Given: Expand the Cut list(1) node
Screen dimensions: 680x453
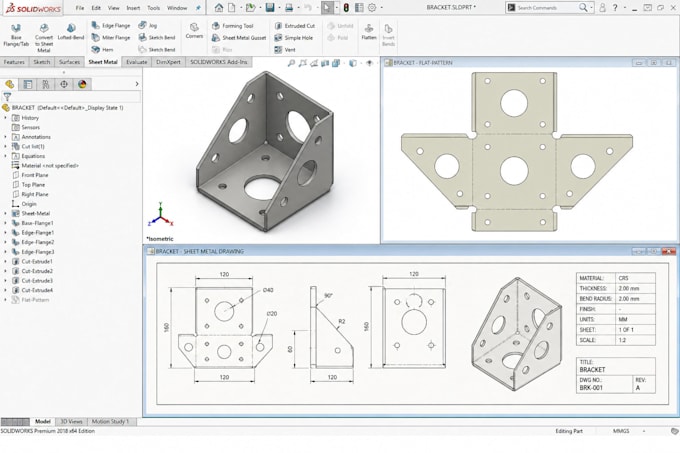Looking at the screenshot, I should pyautogui.click(x=6, y=147).
